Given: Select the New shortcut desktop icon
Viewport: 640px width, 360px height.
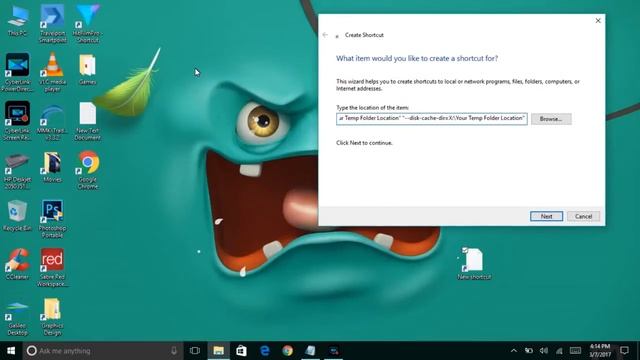Looking at the screenshot, I should 474,264.
